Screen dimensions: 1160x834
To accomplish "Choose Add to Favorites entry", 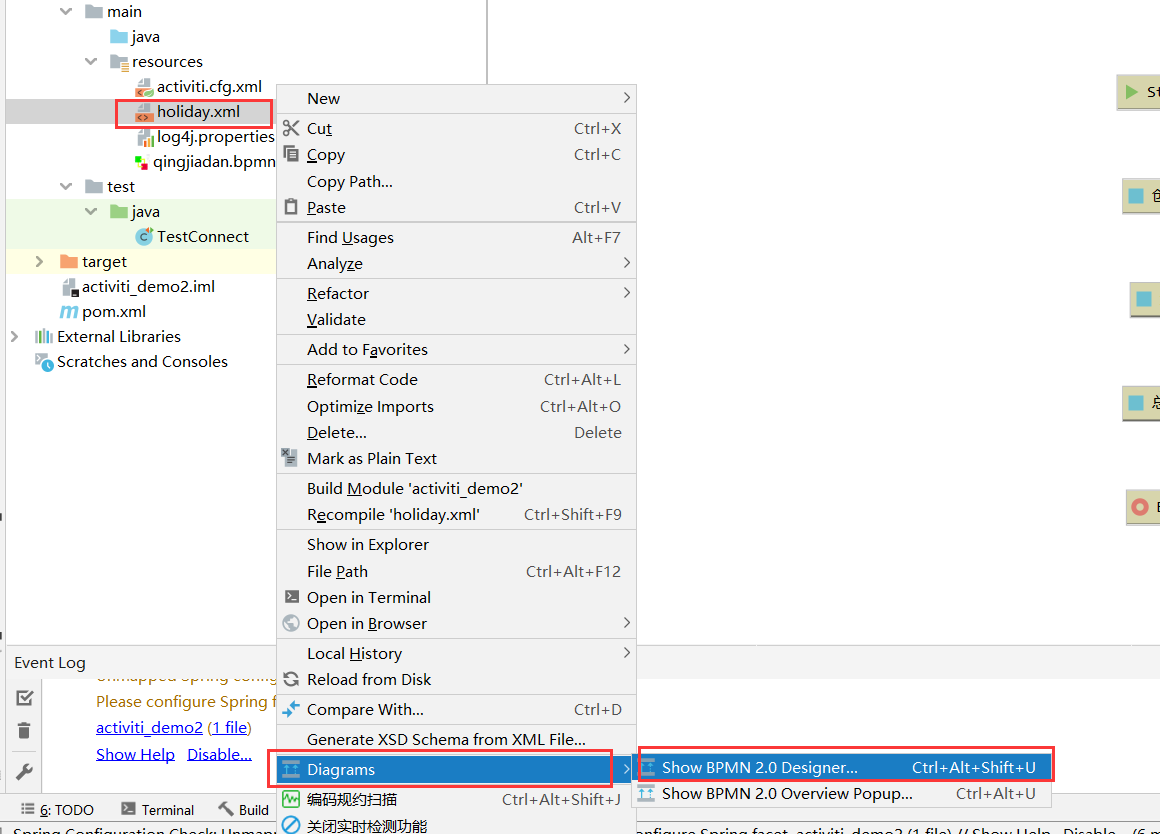I will (x=456, y=349).
